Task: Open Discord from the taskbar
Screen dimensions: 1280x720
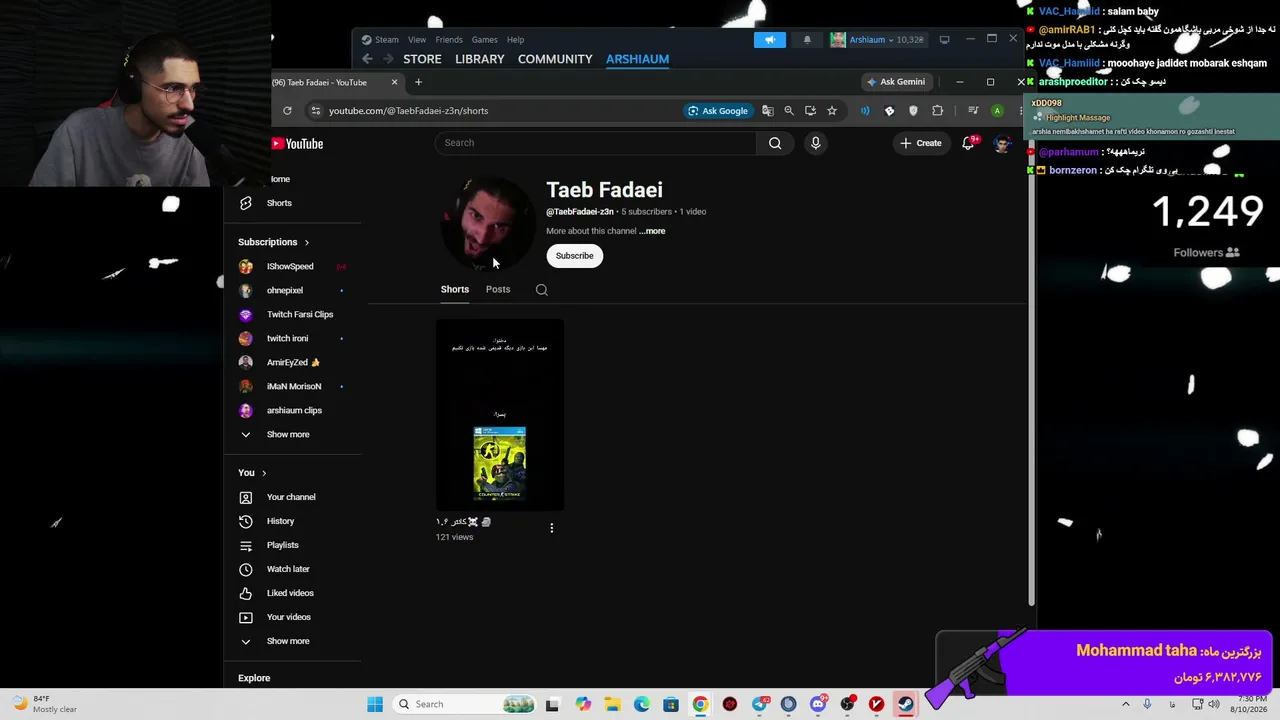Action: (818, 704)
